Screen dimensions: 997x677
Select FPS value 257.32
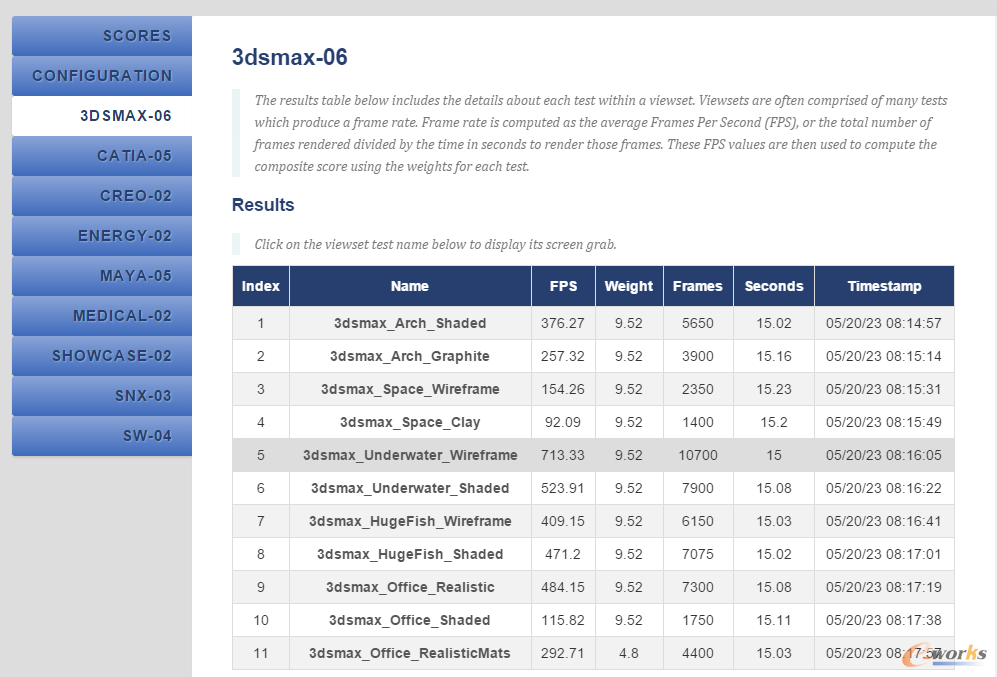pyautogui.click(x=563, y=356)
